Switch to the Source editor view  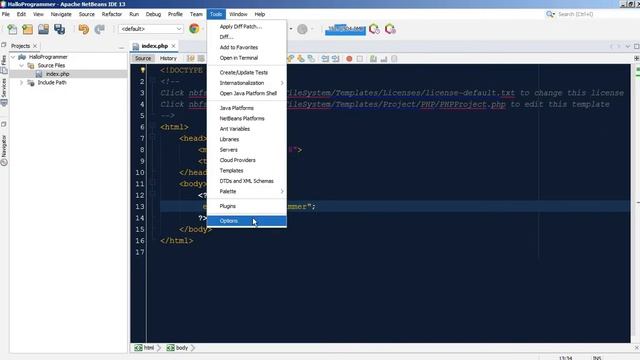tap(143, 58)
